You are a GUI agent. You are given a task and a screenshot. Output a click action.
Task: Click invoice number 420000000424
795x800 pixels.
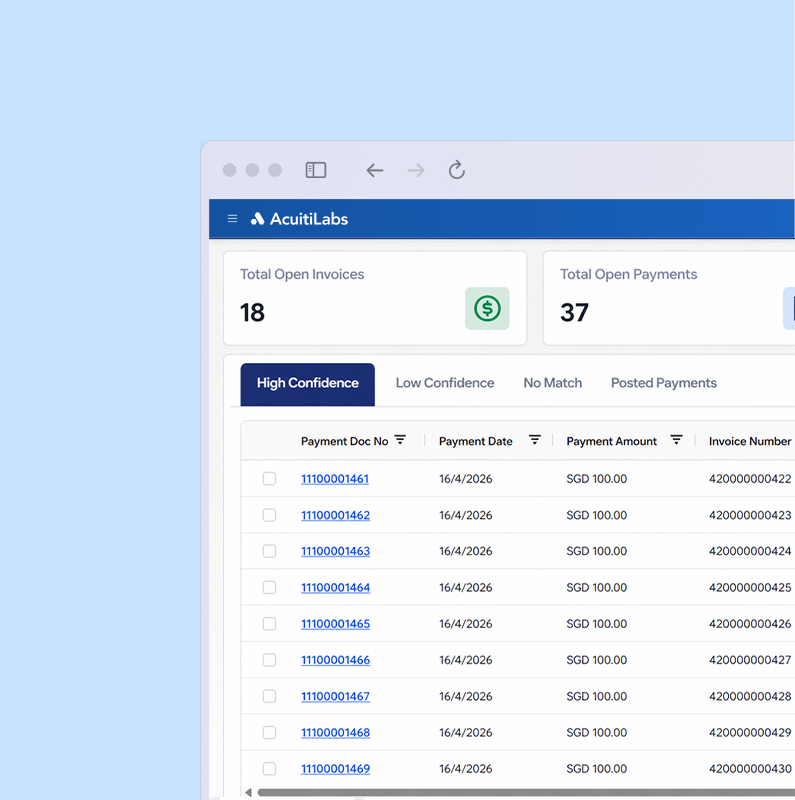(x=750, y=551)
